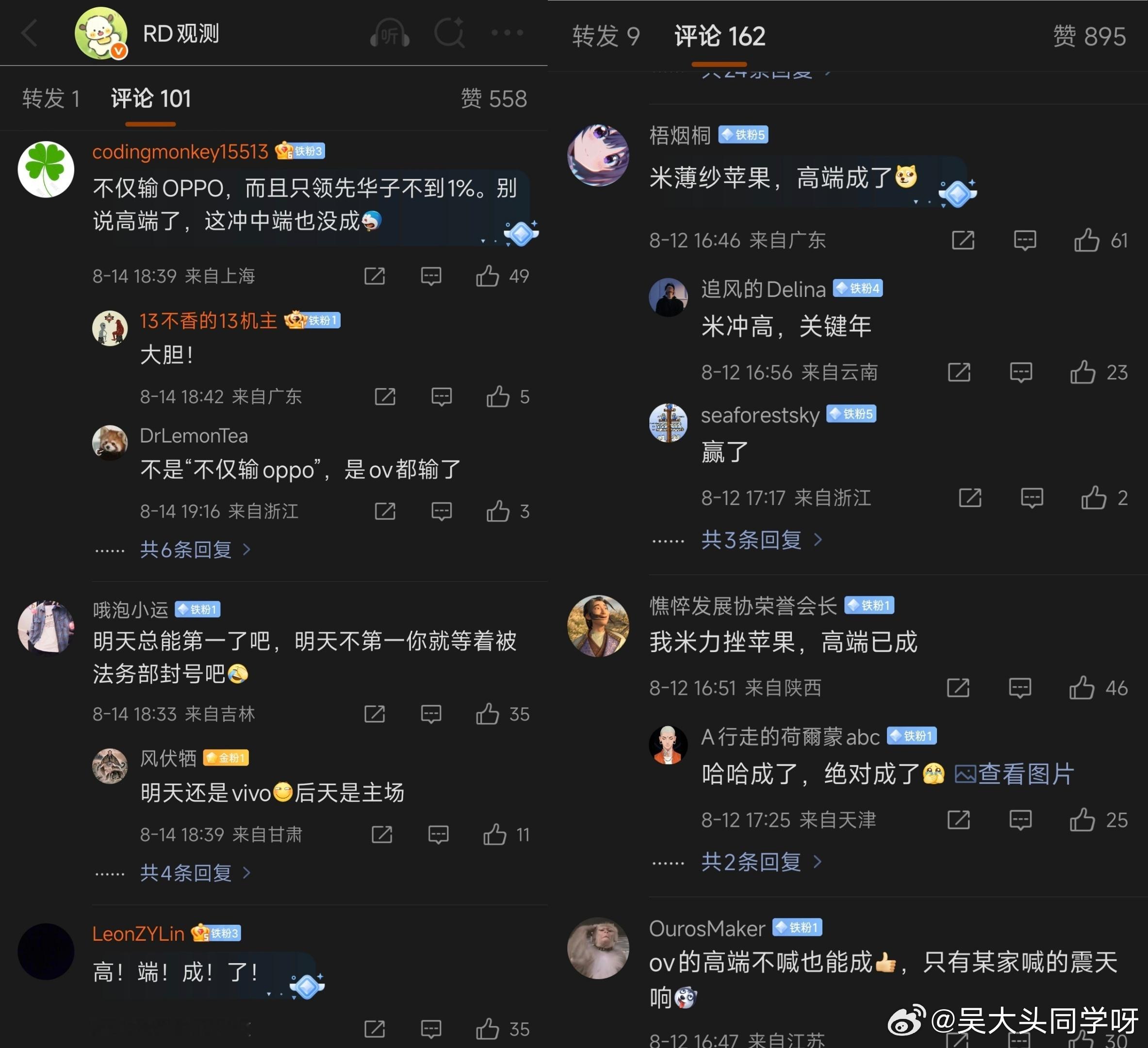Image resolution: width=1148 pixels, height=1048 pixels.
Task: Reply to 憔悴发展协荣誉会长 via comment icon
Action: (1020, 688)
